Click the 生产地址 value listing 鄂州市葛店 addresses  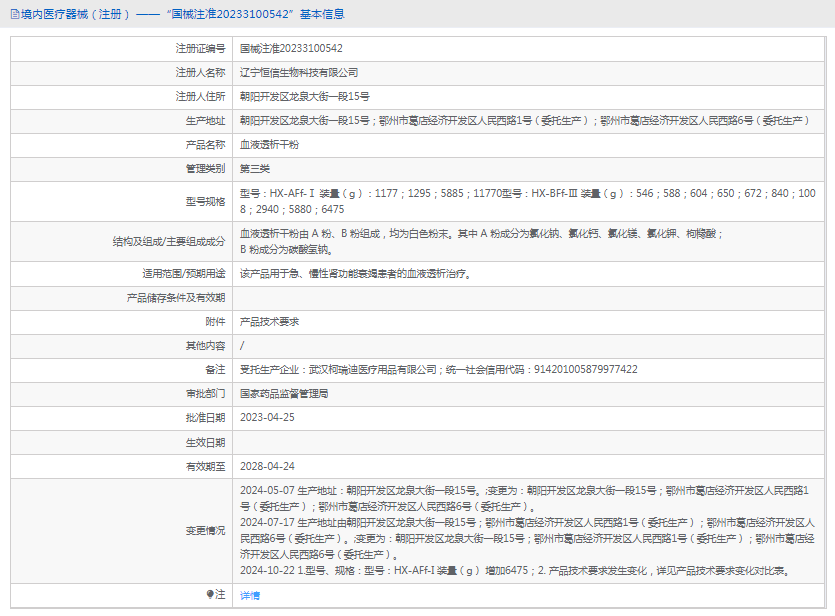point(525,121)
